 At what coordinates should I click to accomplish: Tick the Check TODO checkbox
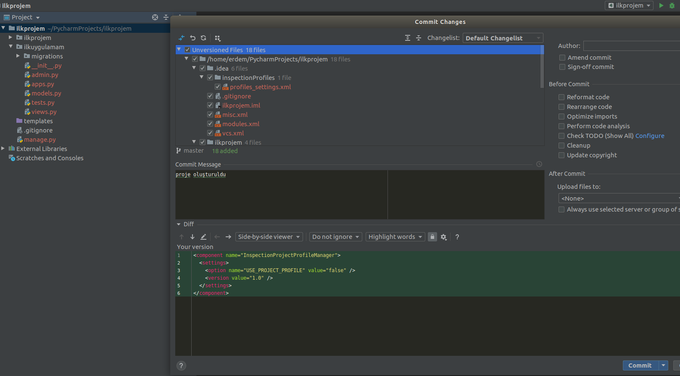click(x=561, y=136)
